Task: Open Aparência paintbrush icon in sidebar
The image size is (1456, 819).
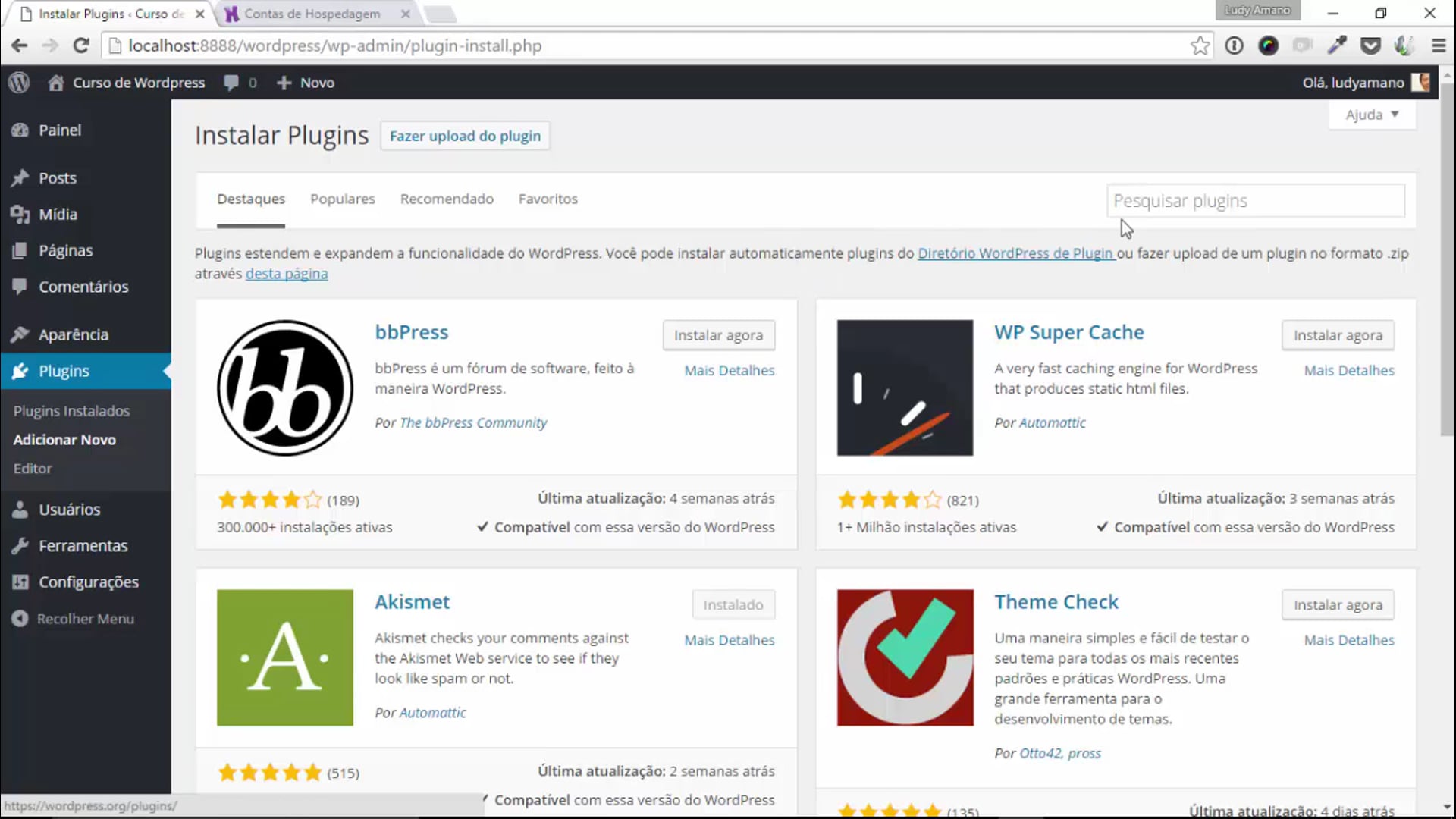Action: point(20,334)
